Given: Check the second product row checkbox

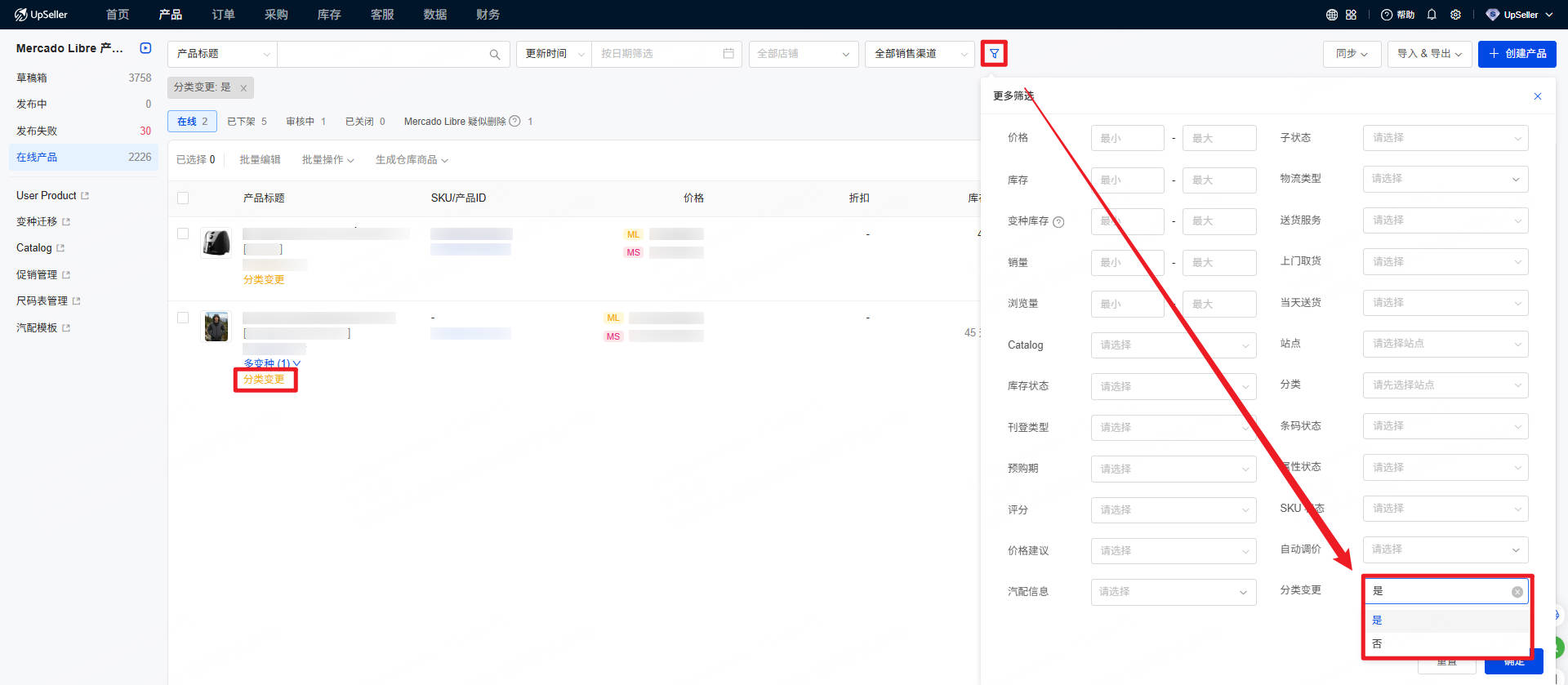Looking at the screenshot, I should pyautogui.click(x=183, y=318).
